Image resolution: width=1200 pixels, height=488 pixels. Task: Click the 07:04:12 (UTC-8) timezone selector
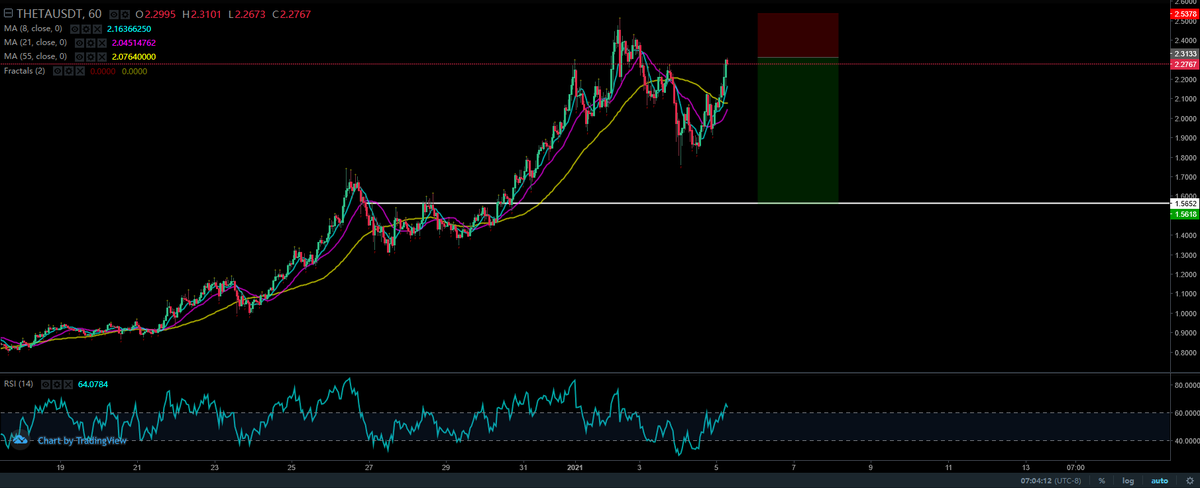click(x=1051, y=481)
